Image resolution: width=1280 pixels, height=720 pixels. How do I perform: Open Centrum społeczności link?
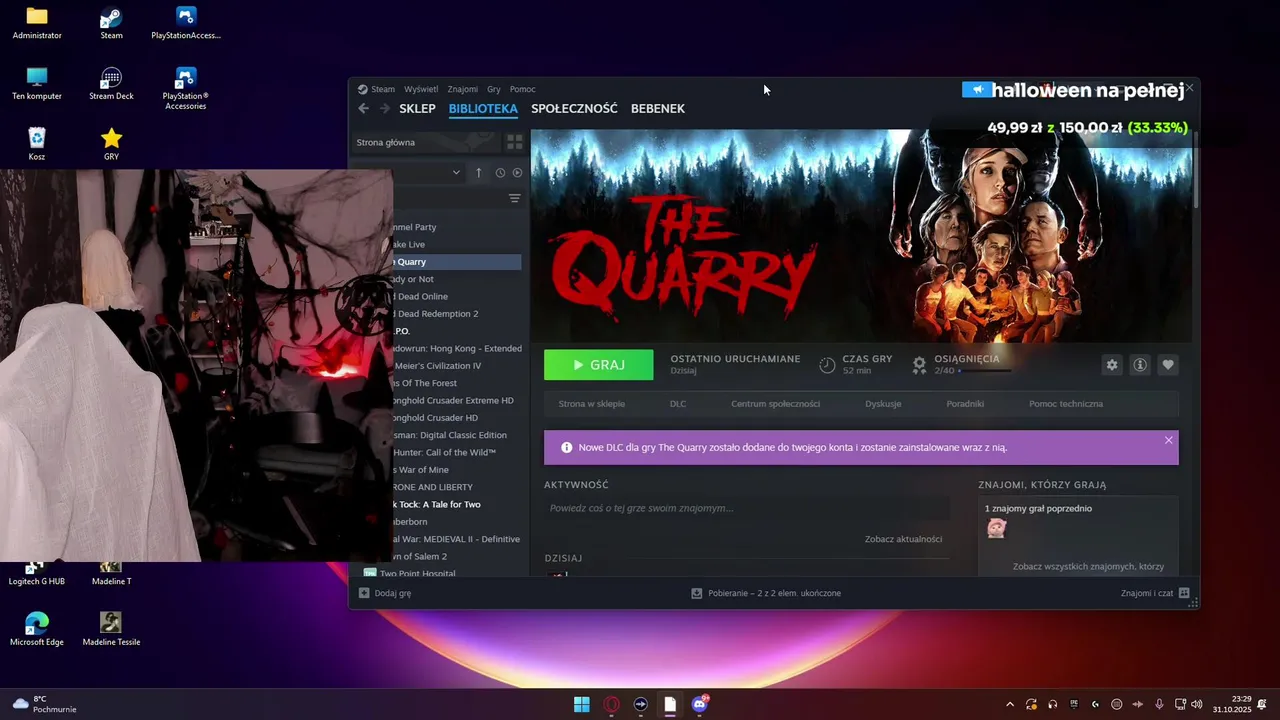[775, 404]
